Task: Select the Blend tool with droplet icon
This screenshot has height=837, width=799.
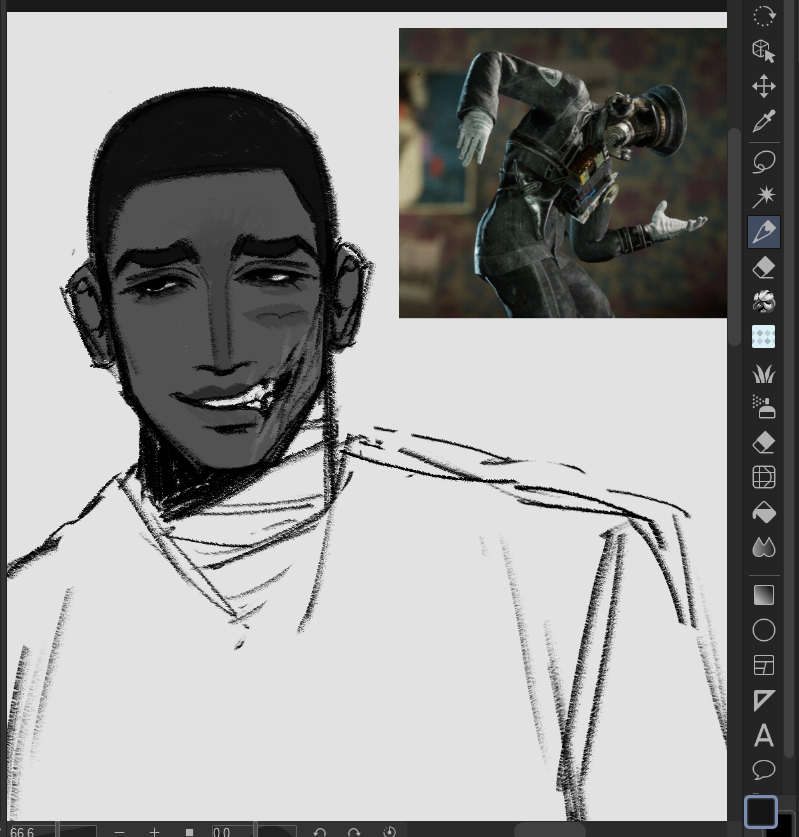Action: point(764,547)
